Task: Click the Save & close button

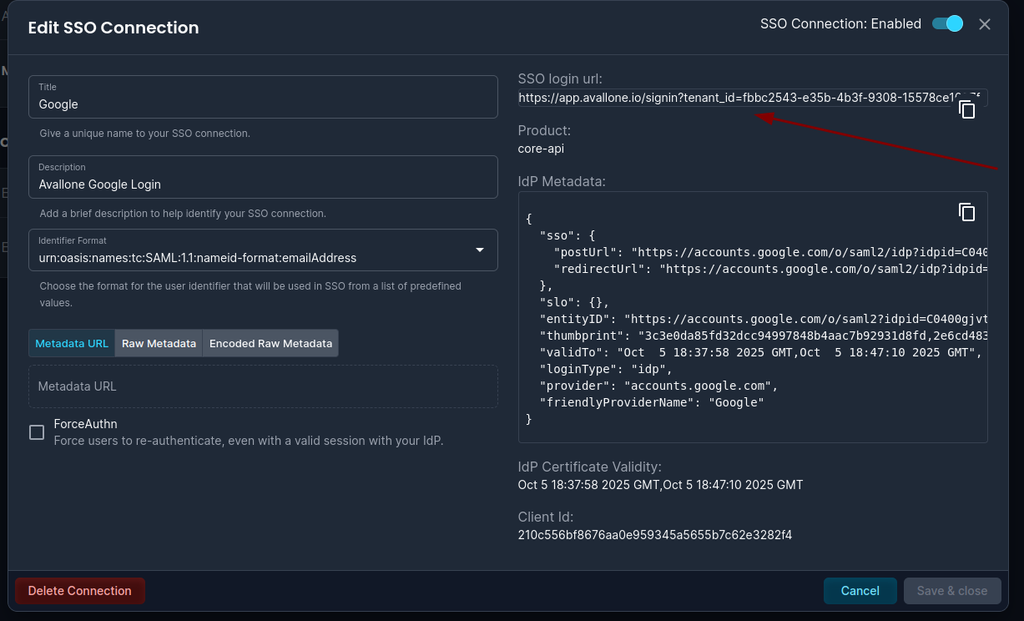Action: point(952,591)
